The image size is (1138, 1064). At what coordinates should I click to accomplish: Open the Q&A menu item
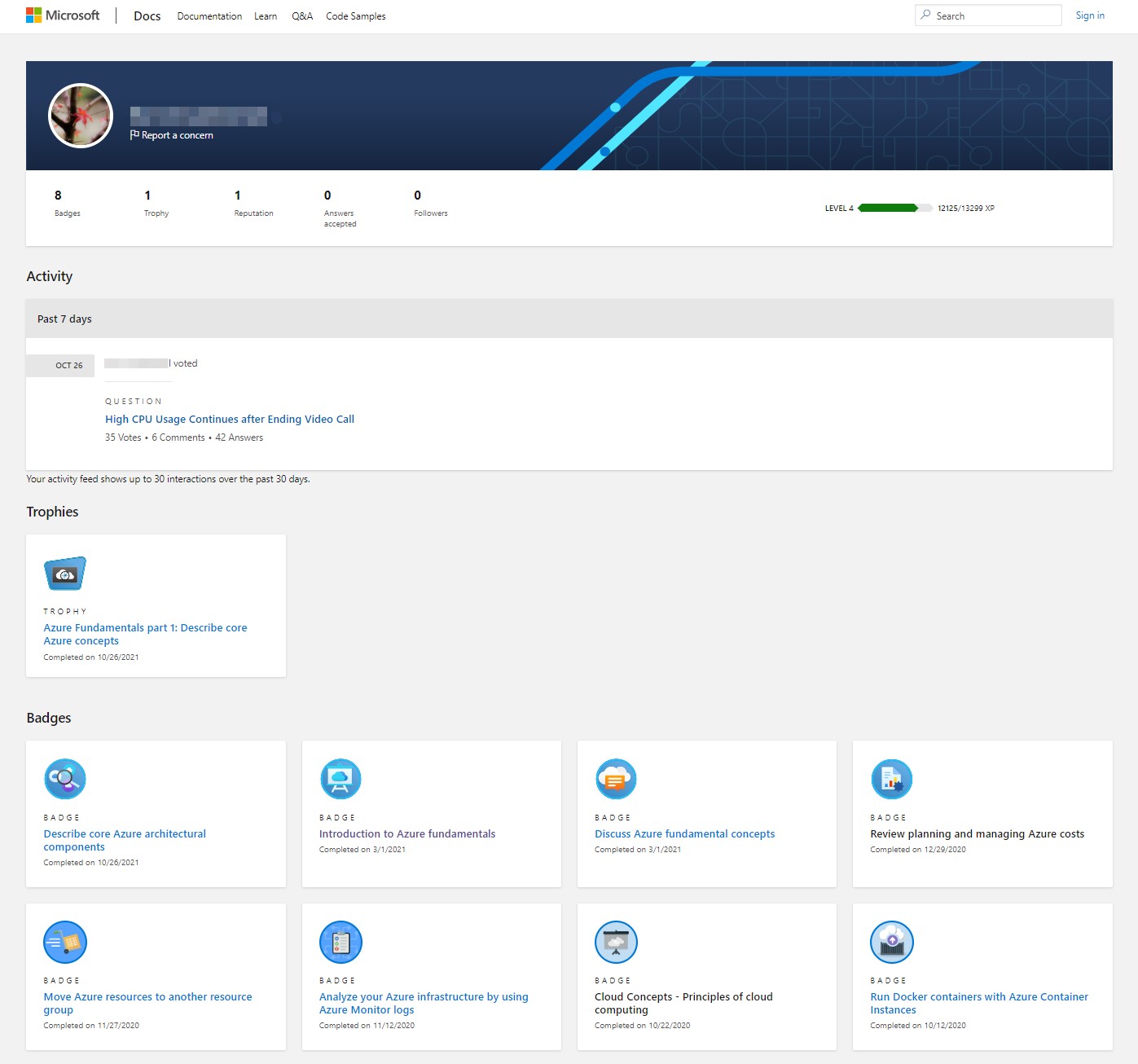pos(302,16)
